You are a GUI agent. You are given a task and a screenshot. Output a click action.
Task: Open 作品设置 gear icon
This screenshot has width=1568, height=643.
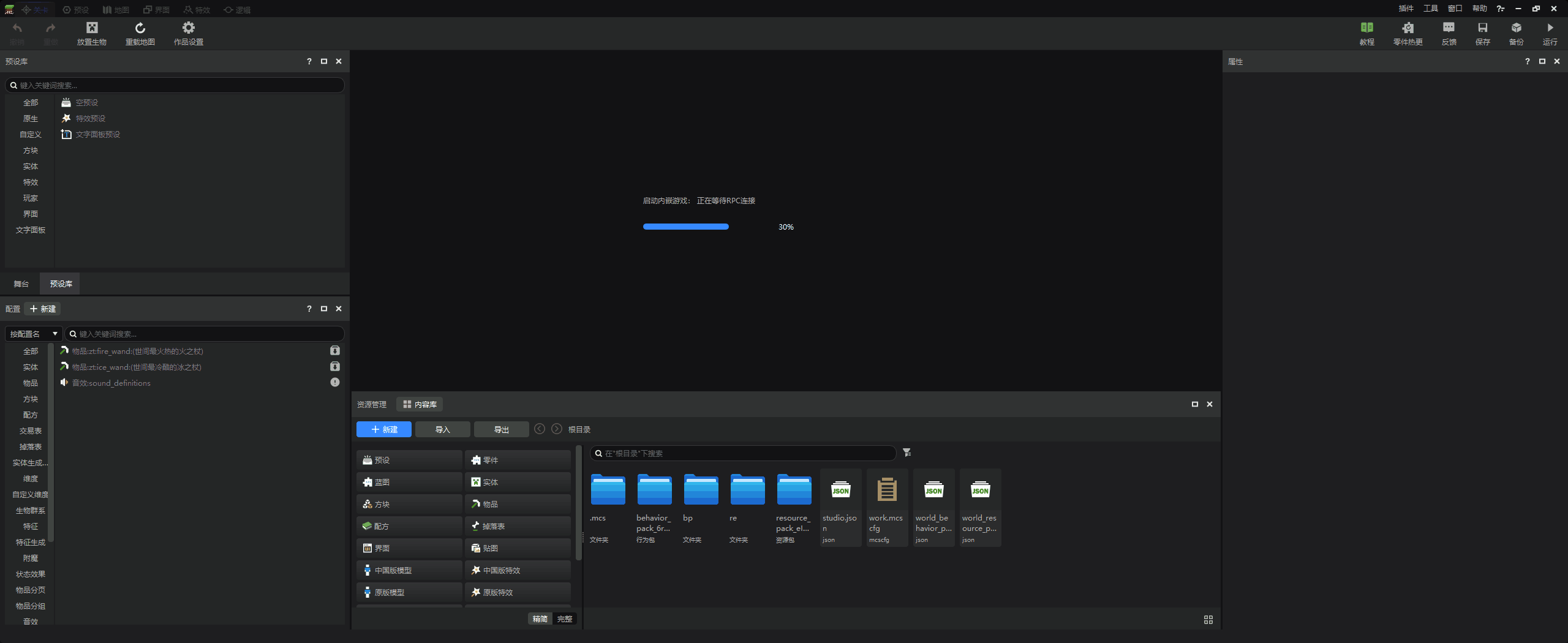[188, 28]
